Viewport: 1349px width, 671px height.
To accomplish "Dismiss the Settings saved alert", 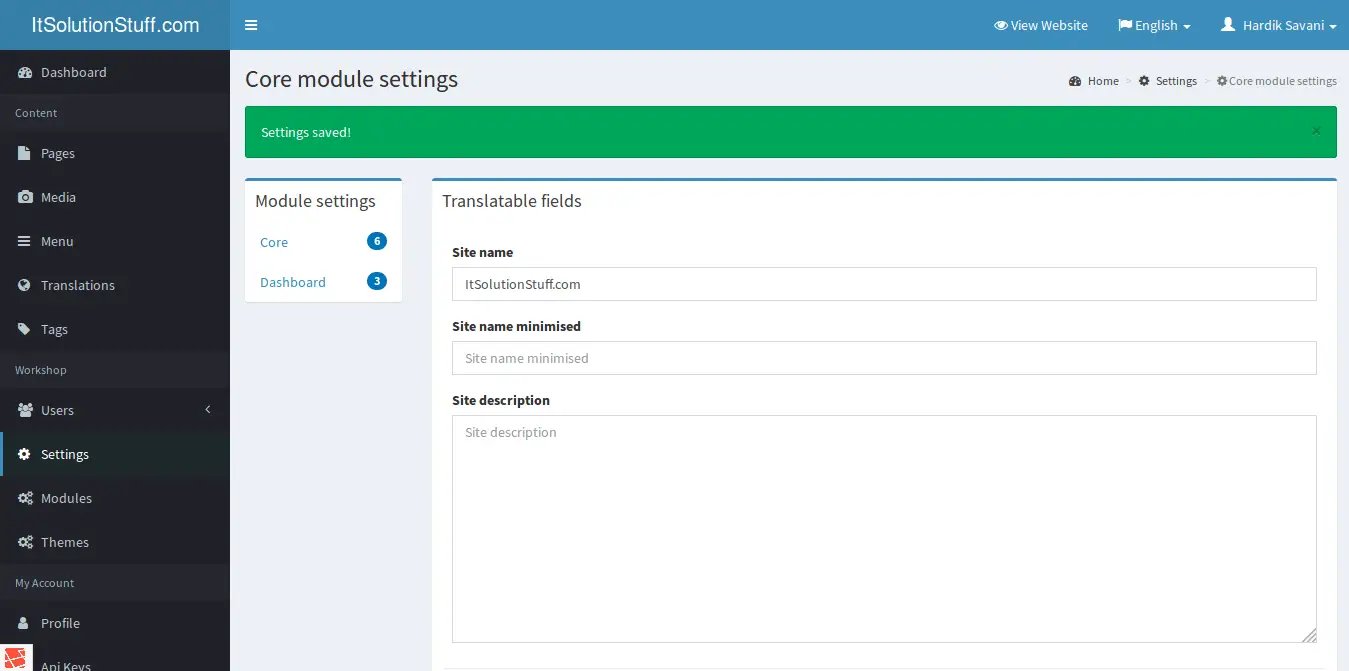I will point(1316,131).
